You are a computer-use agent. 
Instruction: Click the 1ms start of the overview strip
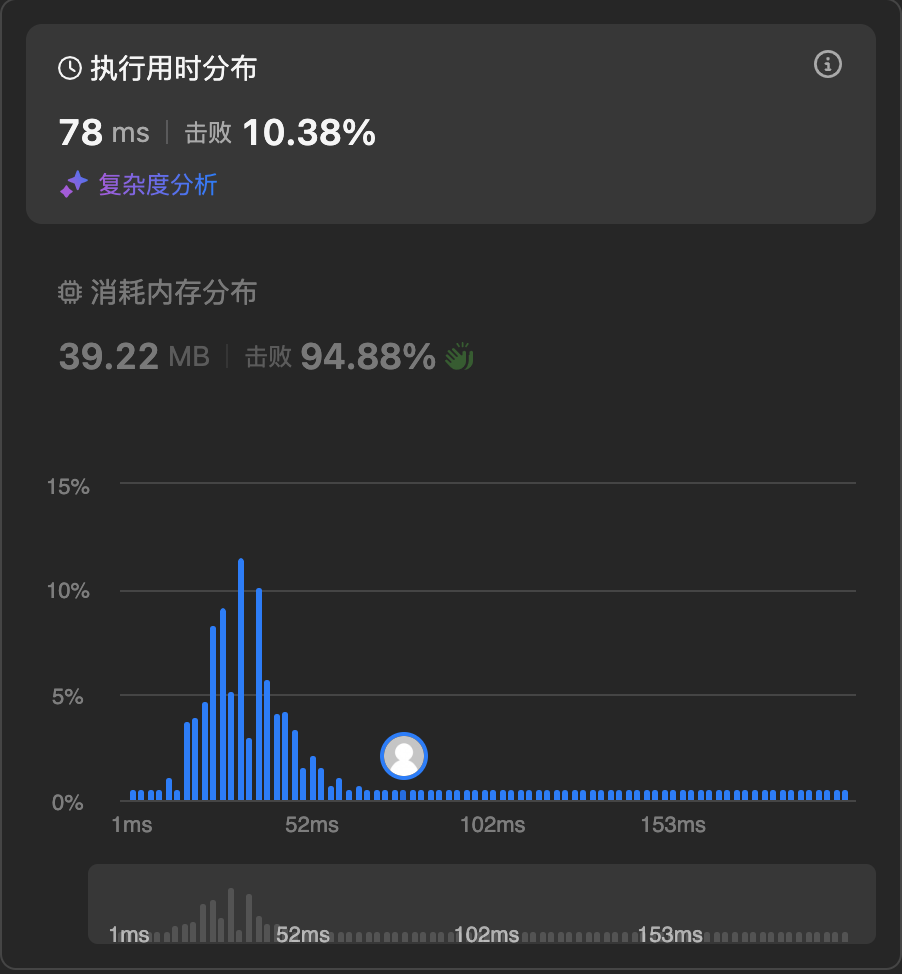coord(129,934)
